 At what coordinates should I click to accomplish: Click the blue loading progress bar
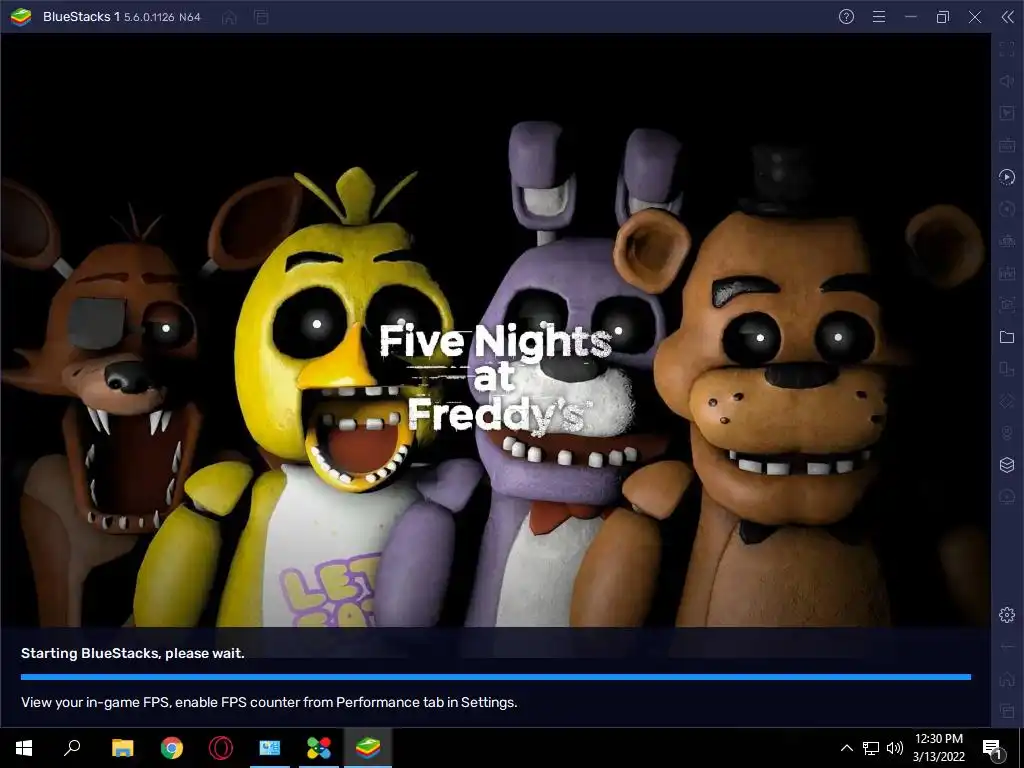click(496, 677)
